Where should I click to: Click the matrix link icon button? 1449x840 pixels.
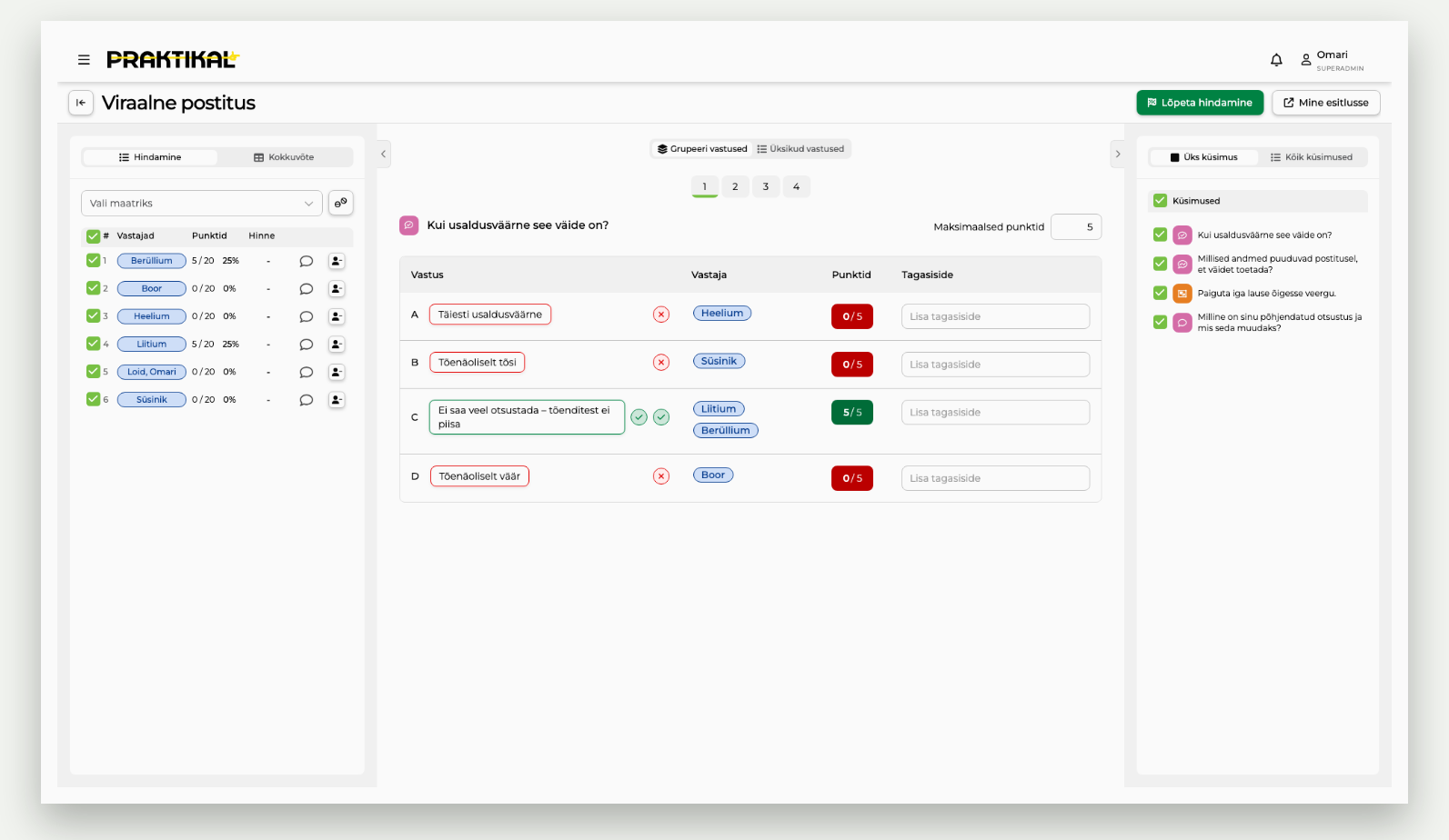click(340, 203)
